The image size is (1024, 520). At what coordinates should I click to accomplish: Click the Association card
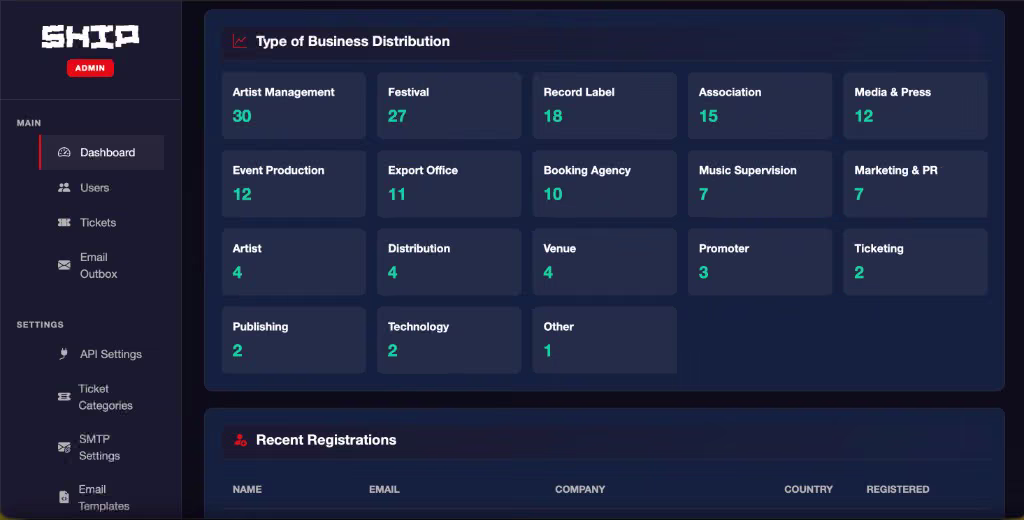point(760,105)
